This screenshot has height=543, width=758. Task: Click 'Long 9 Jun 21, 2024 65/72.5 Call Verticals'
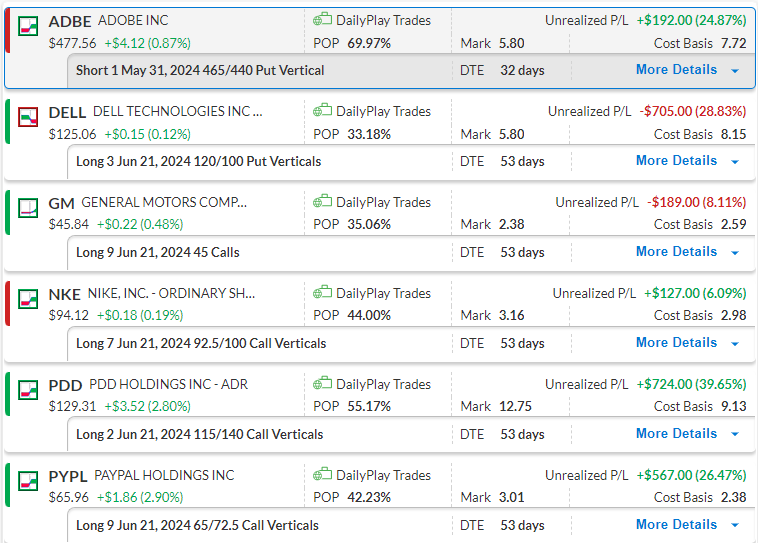pos(197,525)
